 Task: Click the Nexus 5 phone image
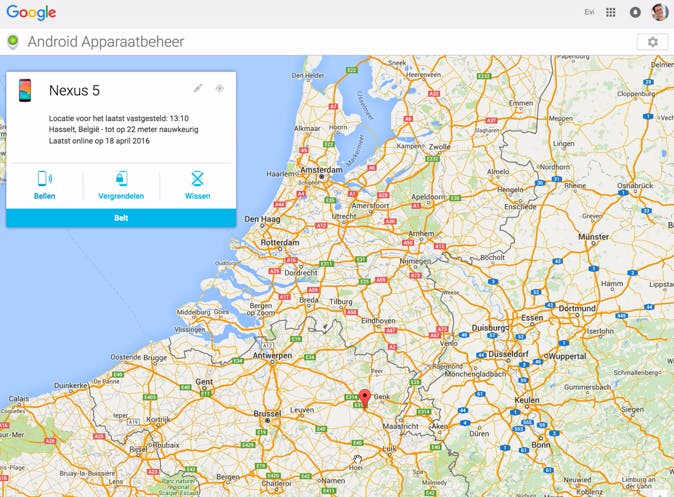(x=25, y=90)
